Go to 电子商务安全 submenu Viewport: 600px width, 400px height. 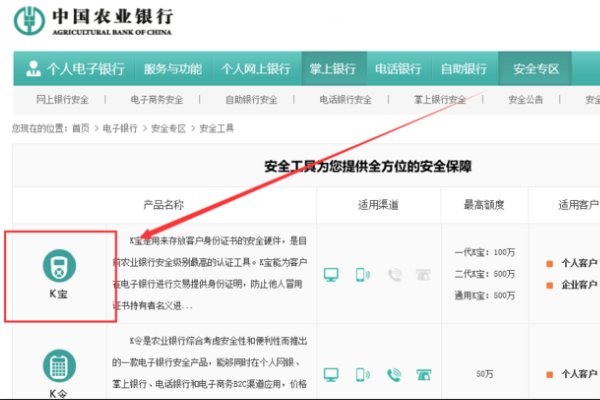click(x=157, y=100)
